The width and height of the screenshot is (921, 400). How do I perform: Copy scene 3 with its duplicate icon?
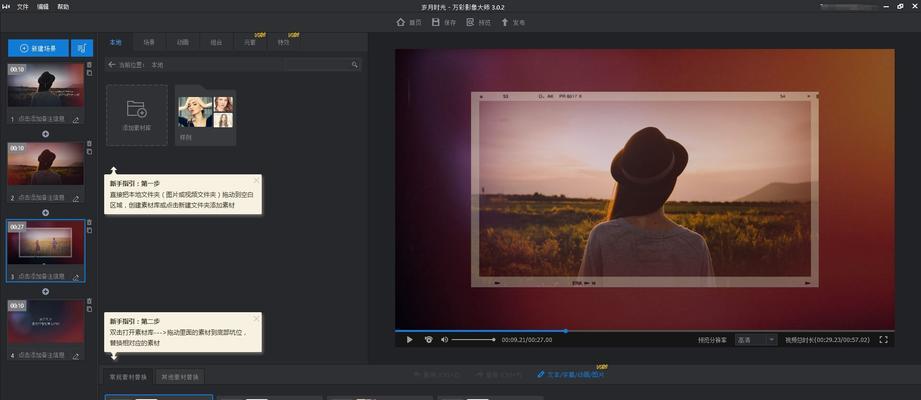pyautogui.click(x=89, y=230)
